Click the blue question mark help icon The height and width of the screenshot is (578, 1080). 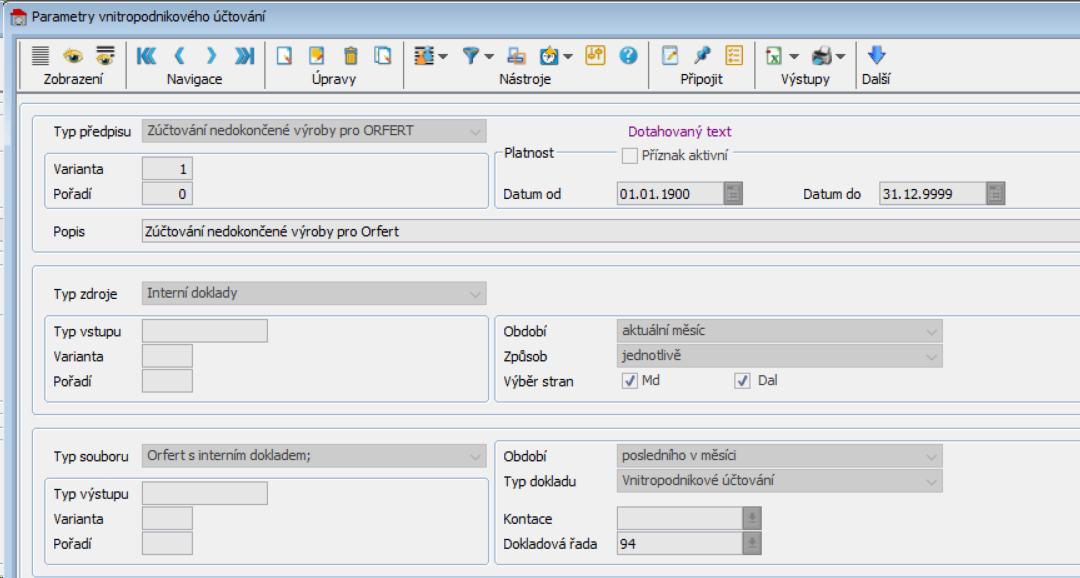tap(628, 56)
